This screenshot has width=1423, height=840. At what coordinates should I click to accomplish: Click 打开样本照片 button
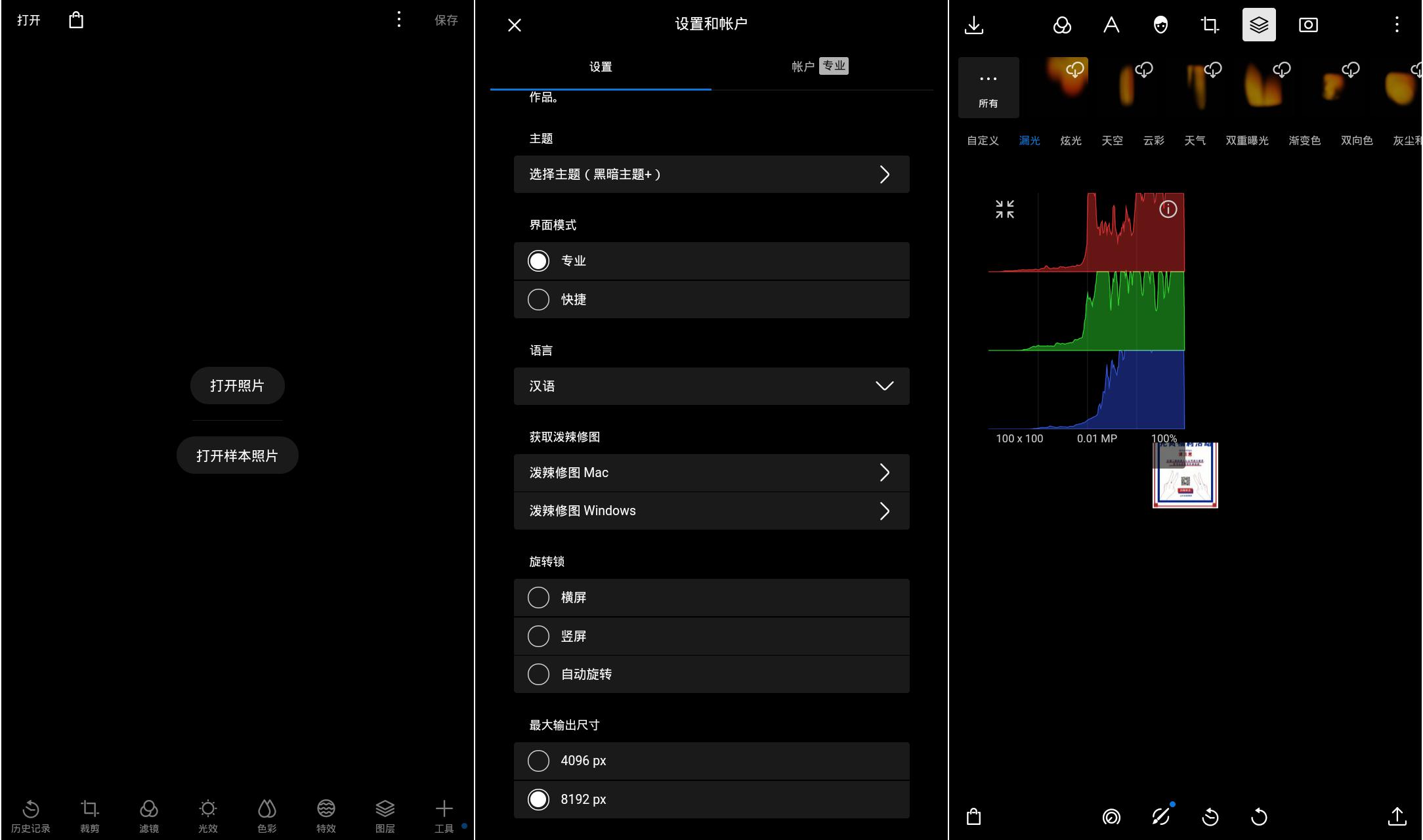[237, 455]
